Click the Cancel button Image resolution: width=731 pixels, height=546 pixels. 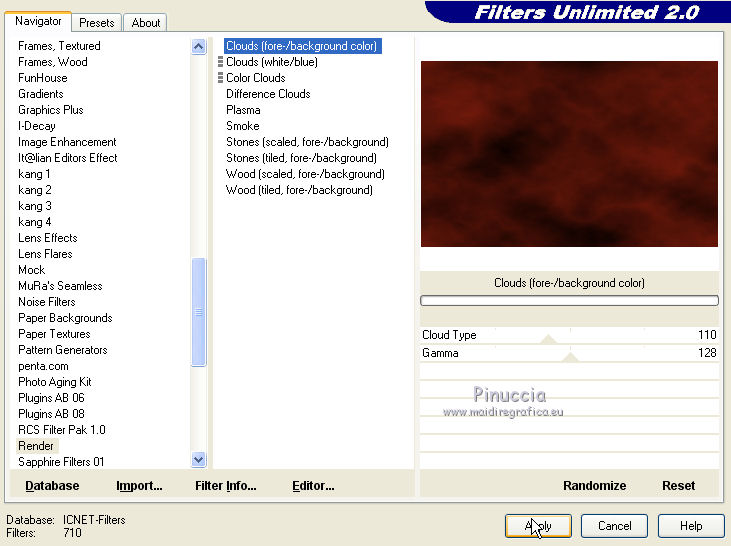point(614,526)
